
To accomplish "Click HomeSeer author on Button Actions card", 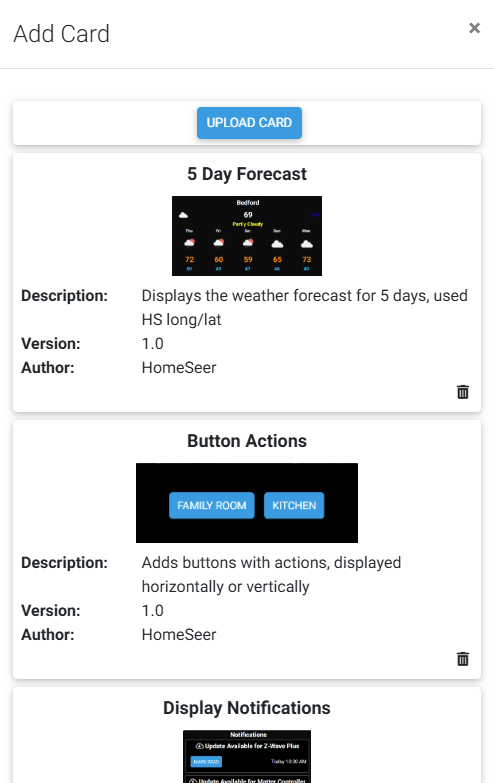I will [179, 635].
